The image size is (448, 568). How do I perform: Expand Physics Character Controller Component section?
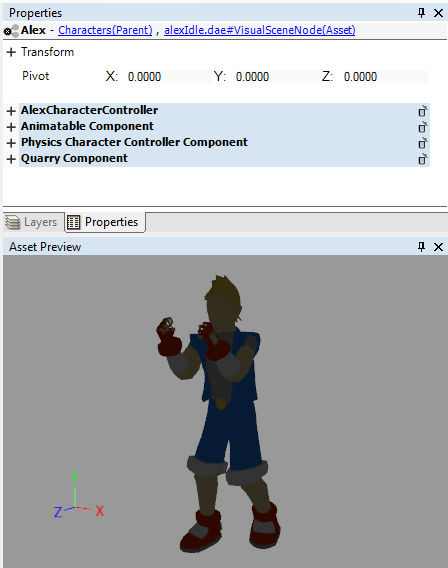11,143
